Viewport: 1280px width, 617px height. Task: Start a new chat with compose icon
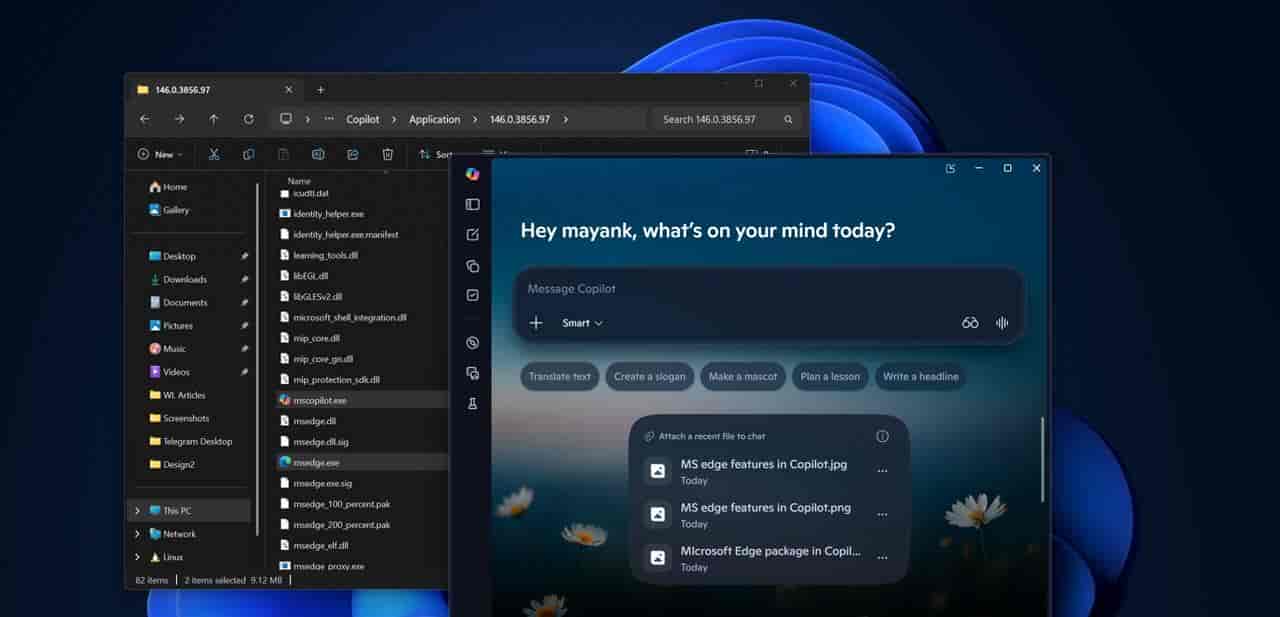click(473, 235)
